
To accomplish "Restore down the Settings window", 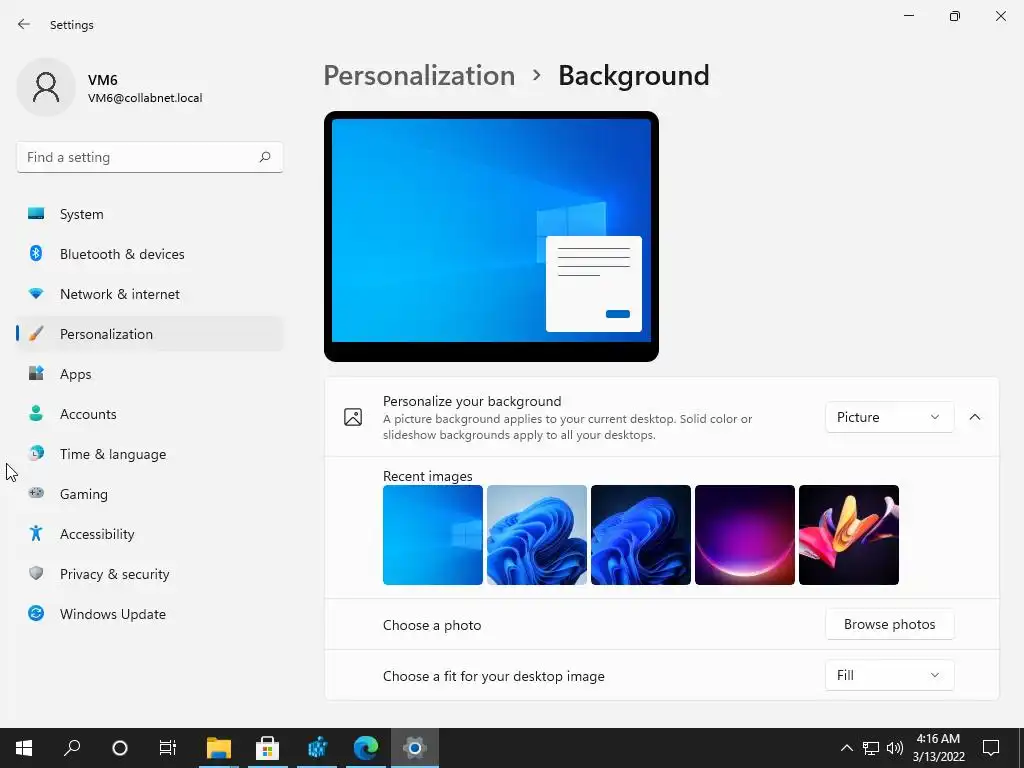I will [x=955, y=16].
